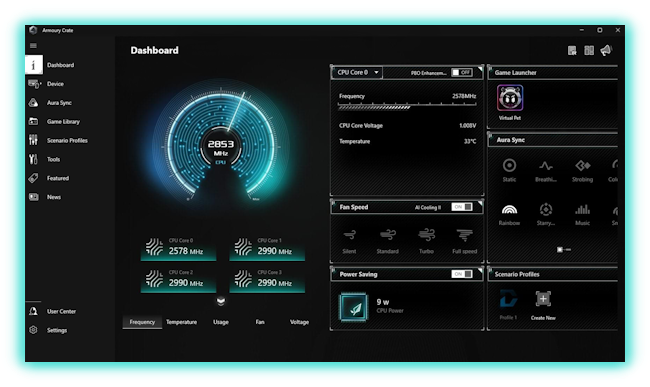Screen dimensions: 650x387
Task: Open the CPU Core 0 dropdown
Action: [x=357, y=73]
